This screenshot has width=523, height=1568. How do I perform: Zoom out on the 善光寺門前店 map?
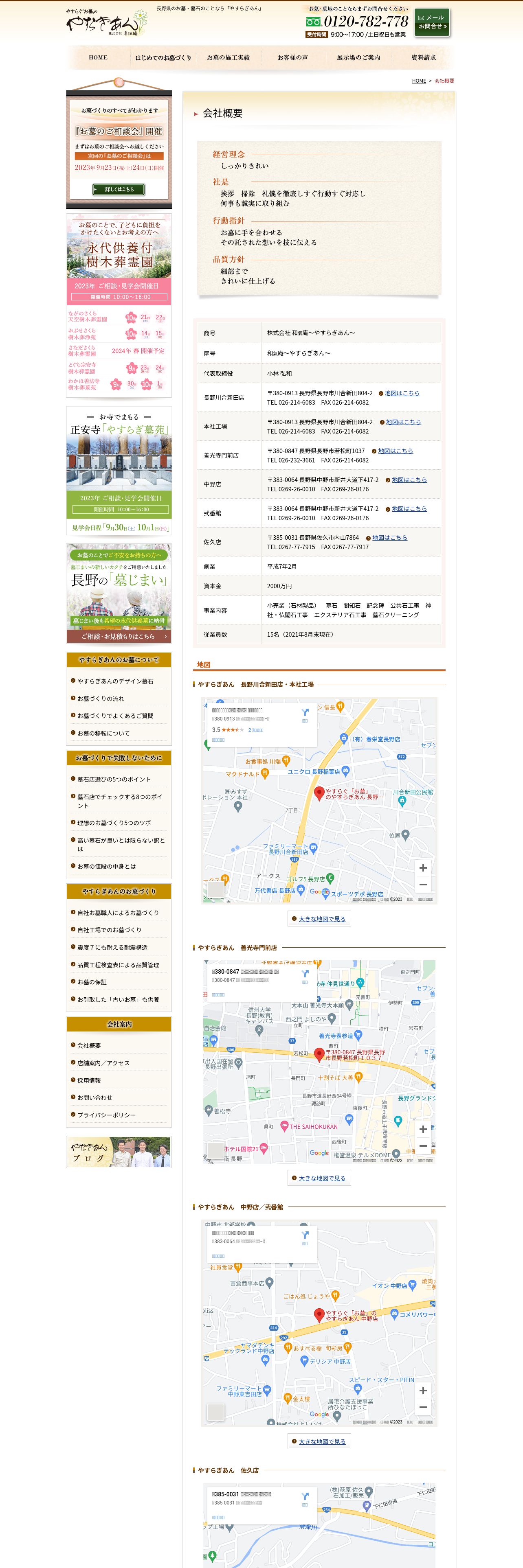point(423,1145)
